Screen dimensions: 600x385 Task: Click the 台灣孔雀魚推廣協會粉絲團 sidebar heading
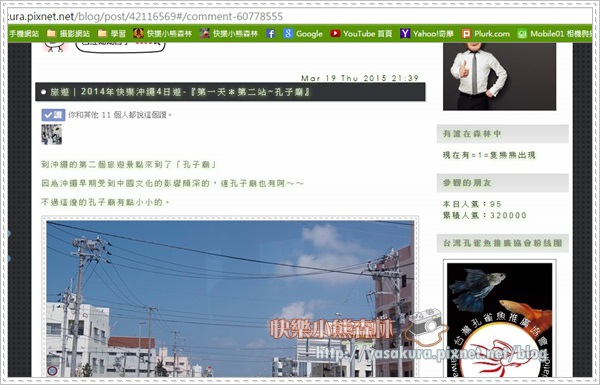(502, 243)
